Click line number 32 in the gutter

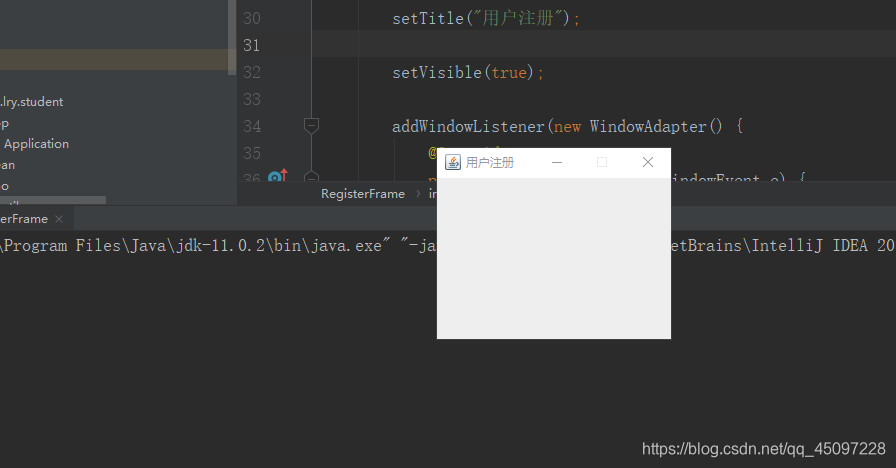click(251, 73)
